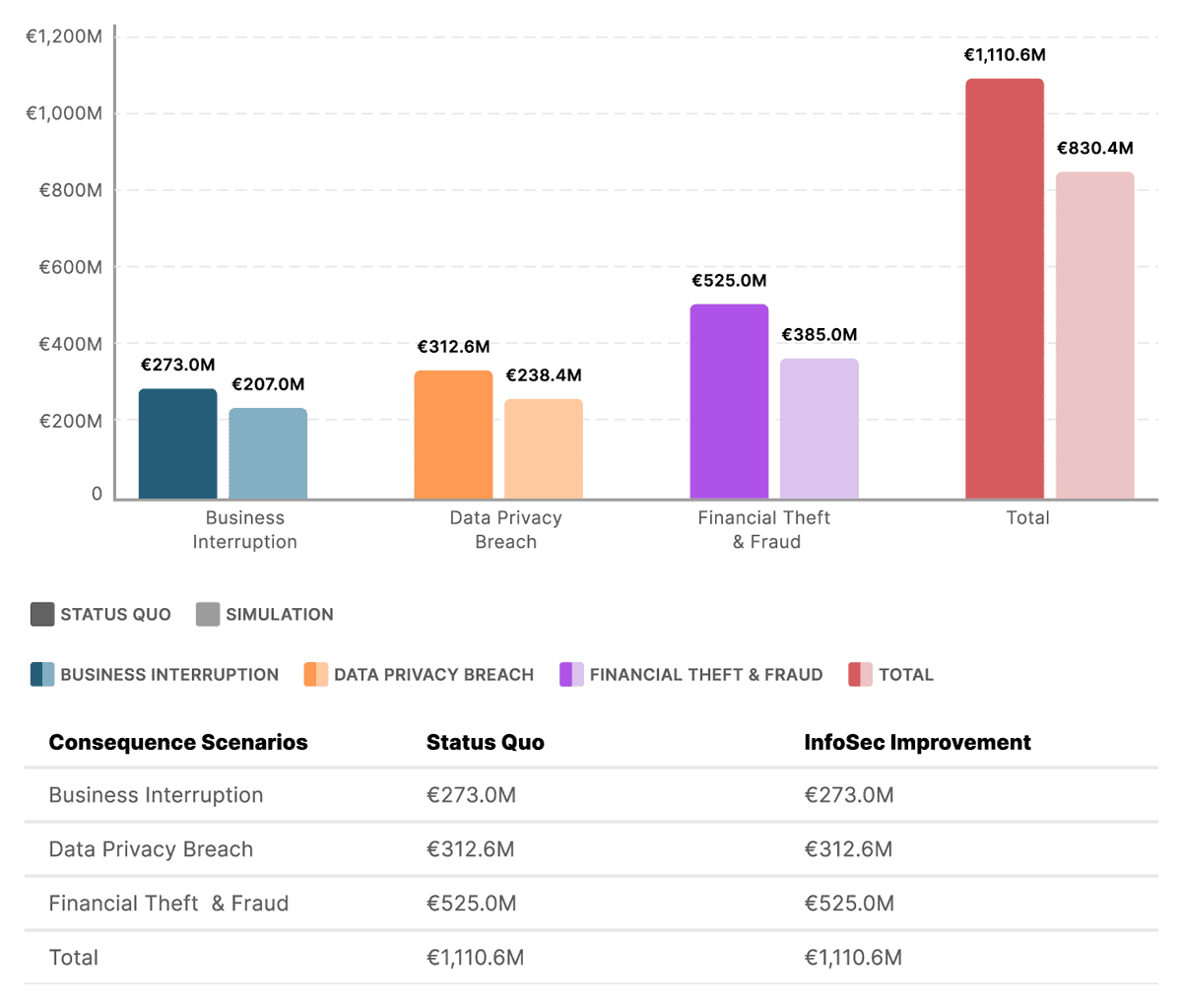
Task: Click the orange €312.6M status quo bar
Action: point(453,435)
